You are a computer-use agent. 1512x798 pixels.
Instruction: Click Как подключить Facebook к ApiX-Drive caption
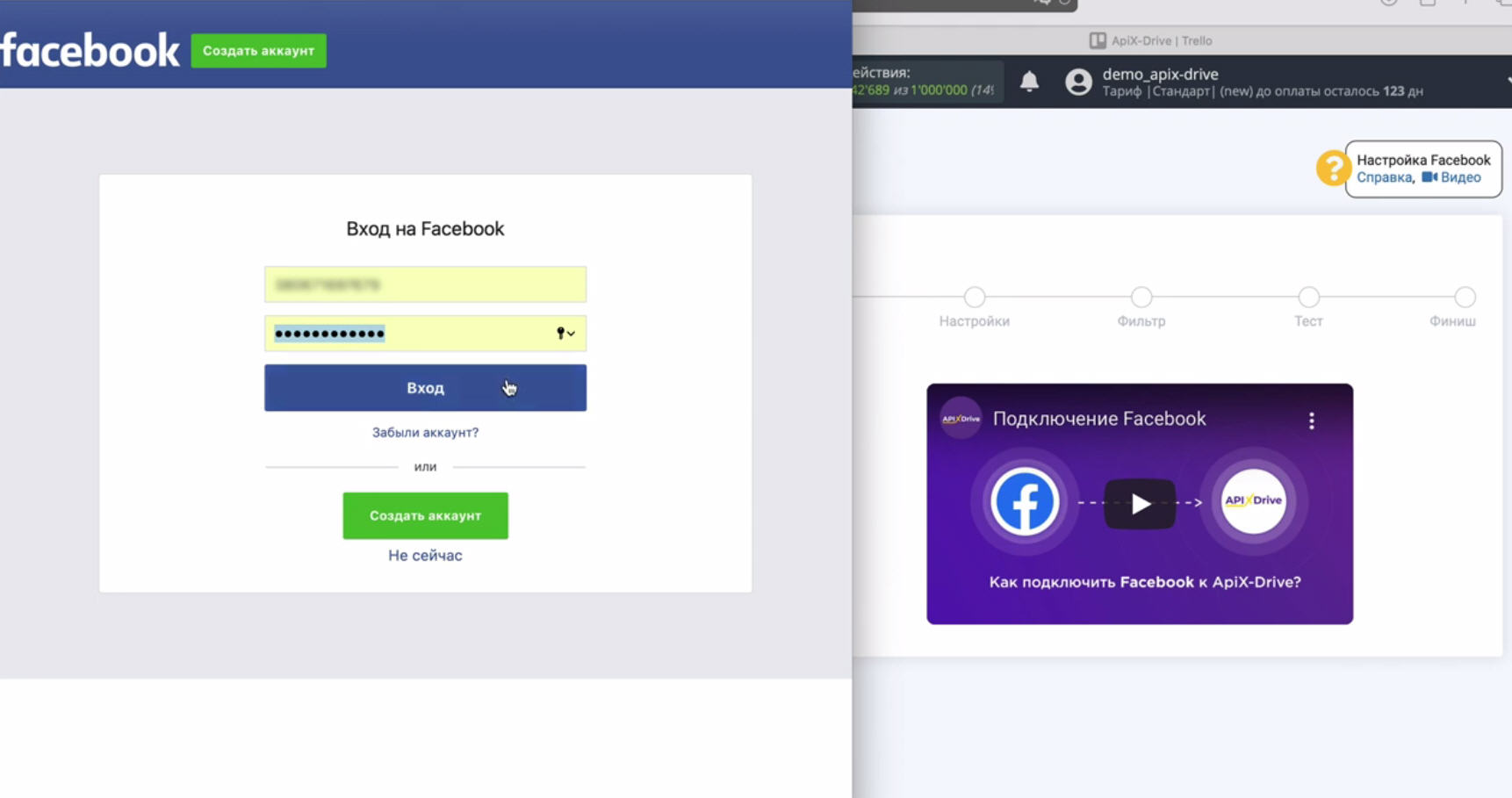click(1145, 582)
